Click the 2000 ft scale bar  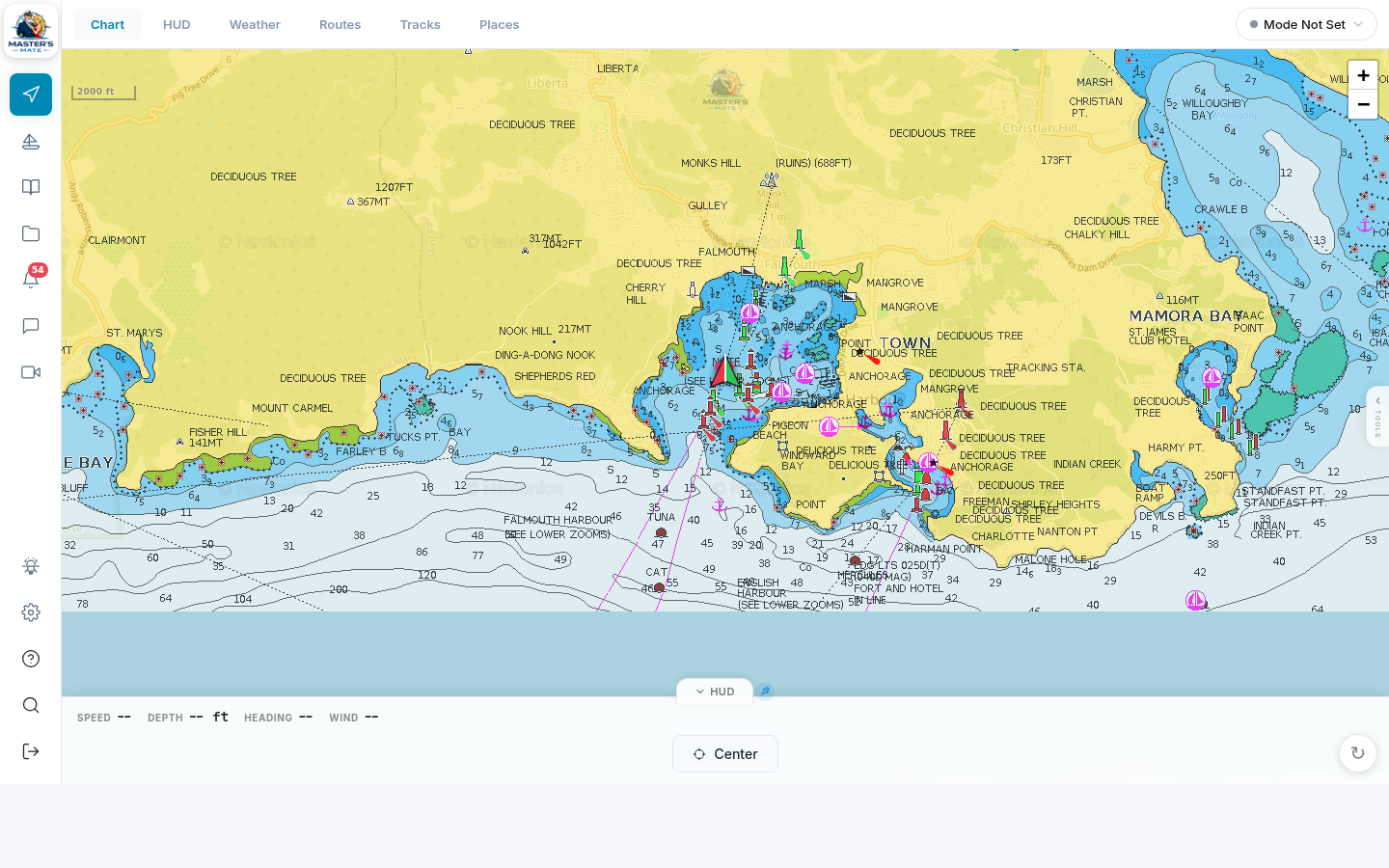pos(103,92)
